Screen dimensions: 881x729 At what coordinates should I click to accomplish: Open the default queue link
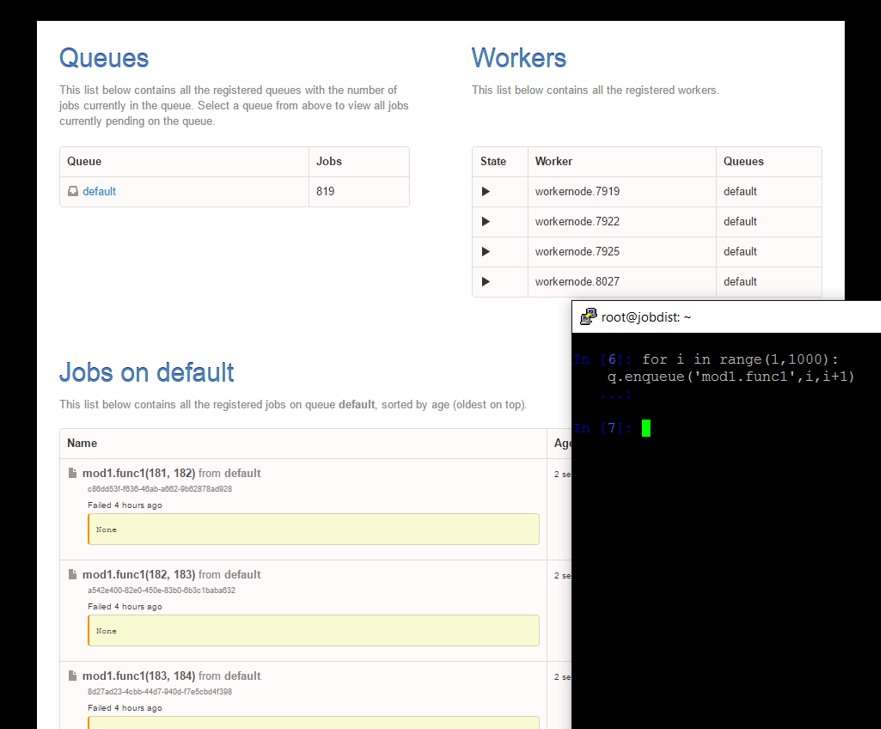(x=99, y=191)
